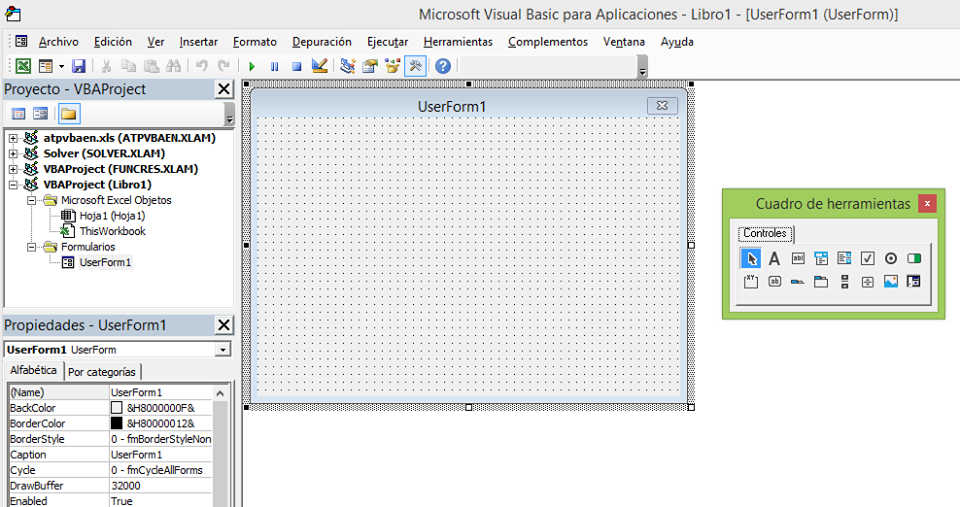The height and width of the screenshot is (507, 960).
Task: Toggle the Toolbox toolbar icon
Action: (415, 66)
